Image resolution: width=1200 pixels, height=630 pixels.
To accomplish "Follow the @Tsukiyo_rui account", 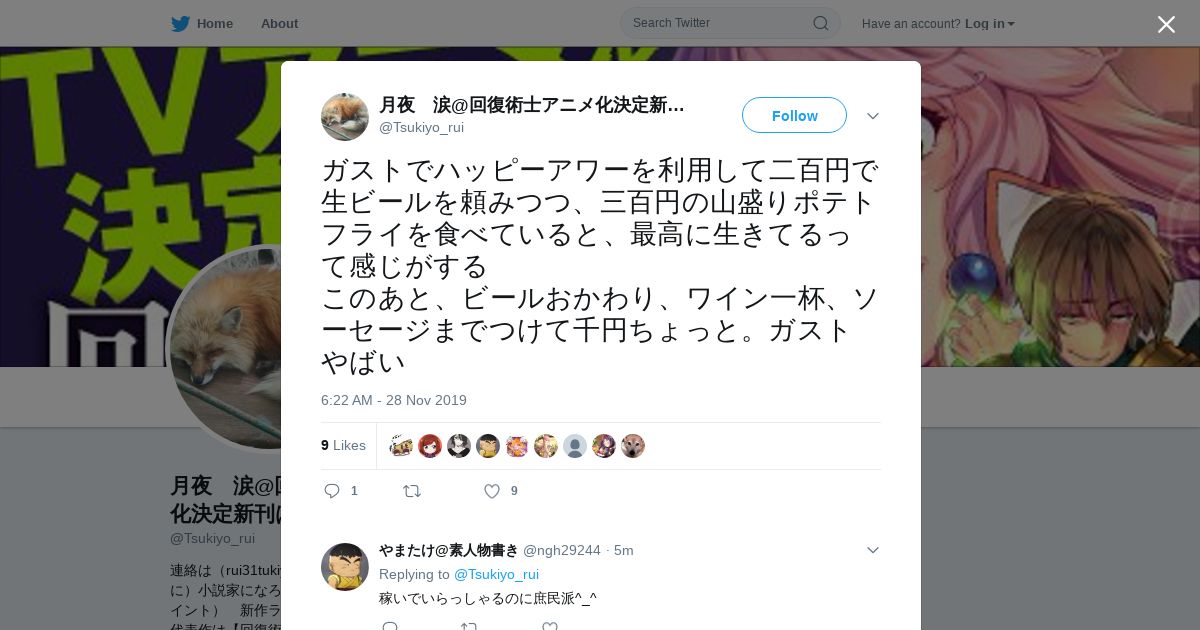I will pos(794,115).
